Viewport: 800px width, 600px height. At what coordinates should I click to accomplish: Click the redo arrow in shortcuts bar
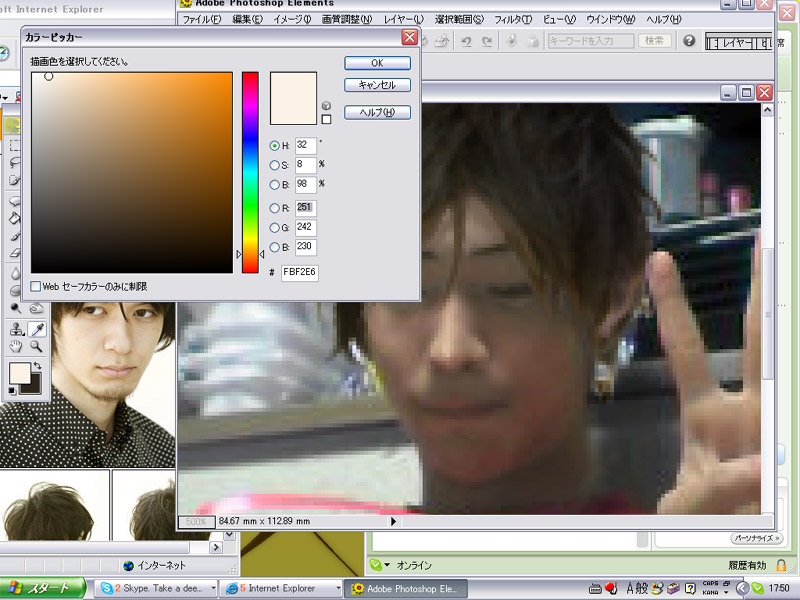point(487,41)
